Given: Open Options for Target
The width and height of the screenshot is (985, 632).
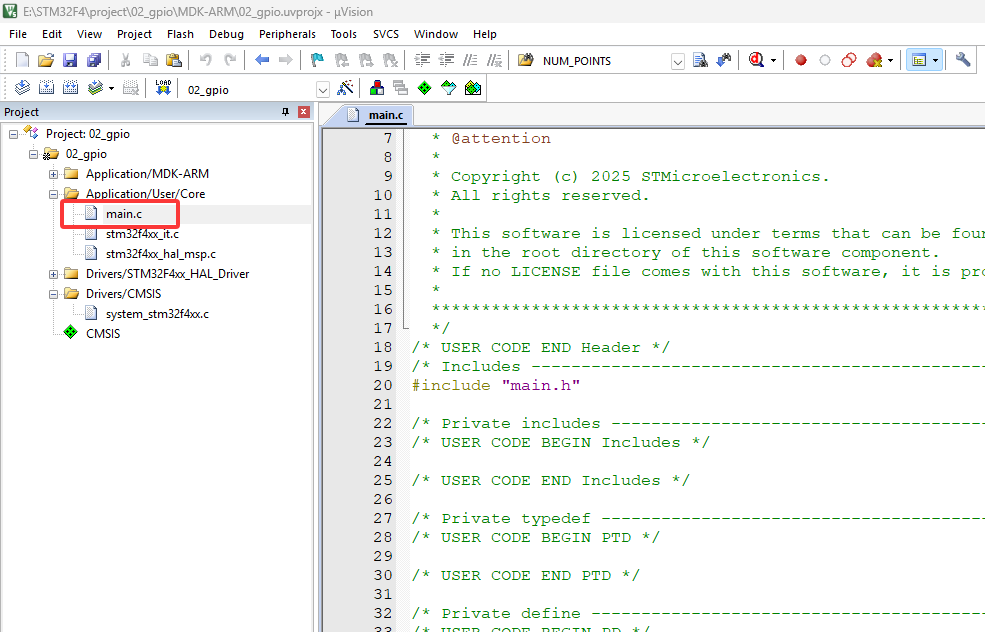Looking at the screenshot, I should (345, 88).
